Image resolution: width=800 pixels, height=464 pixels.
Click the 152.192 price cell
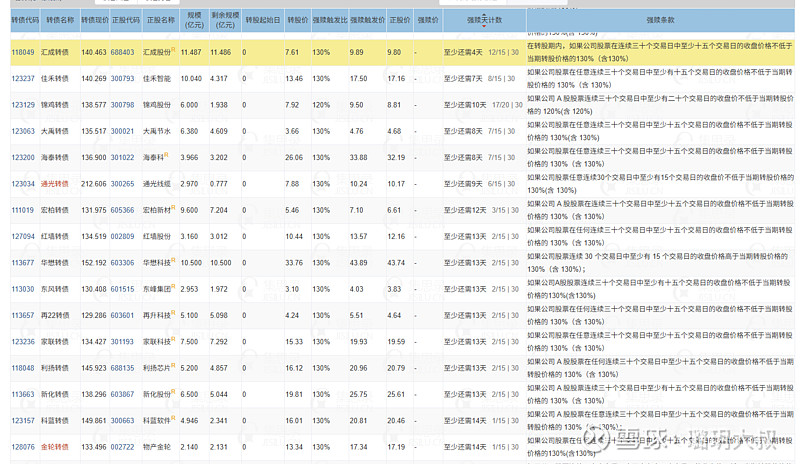pyautogui.click(x=94, y=263)
